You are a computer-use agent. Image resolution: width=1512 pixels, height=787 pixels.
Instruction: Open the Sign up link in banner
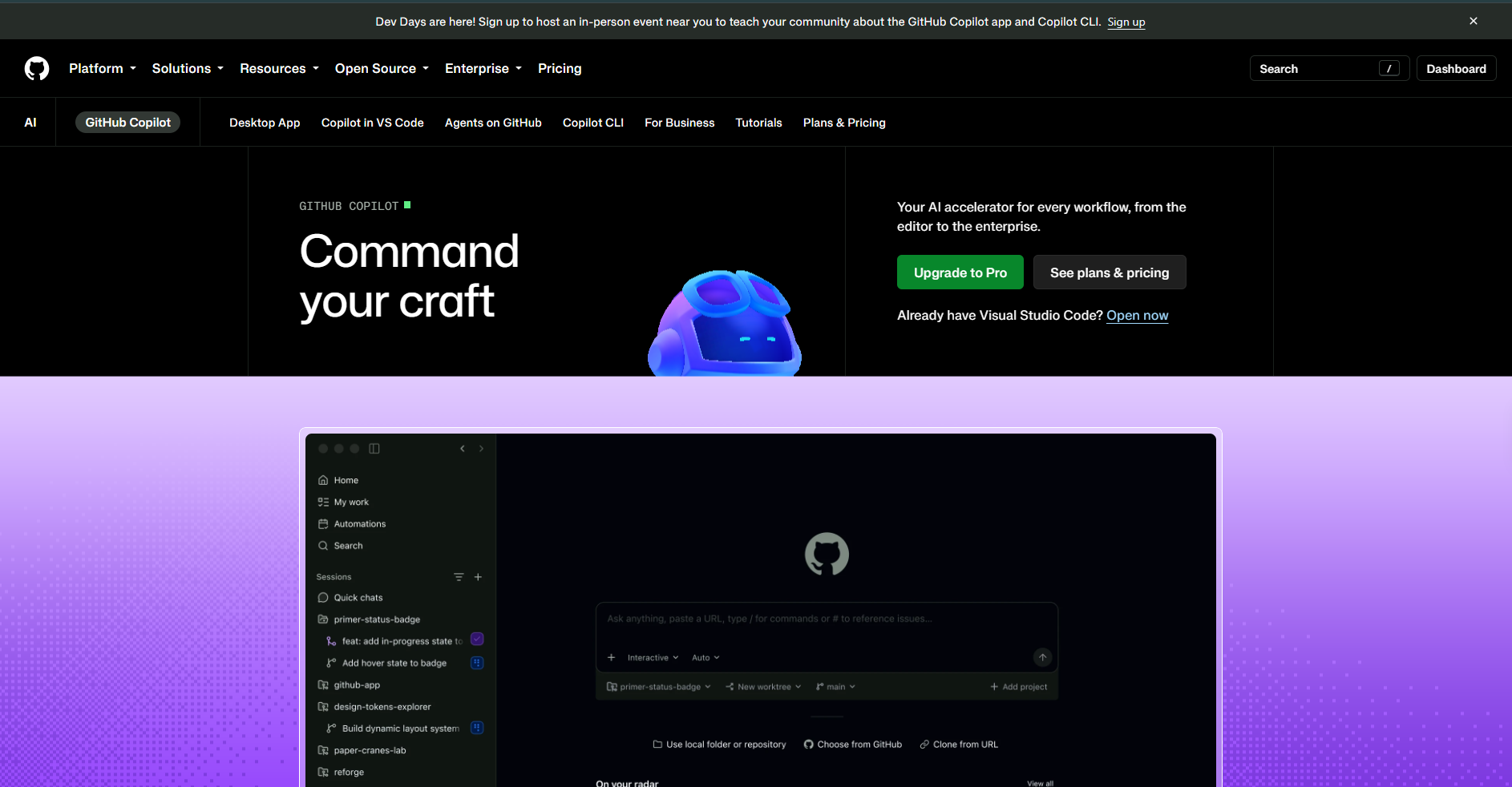click(x=1126, y=22)
